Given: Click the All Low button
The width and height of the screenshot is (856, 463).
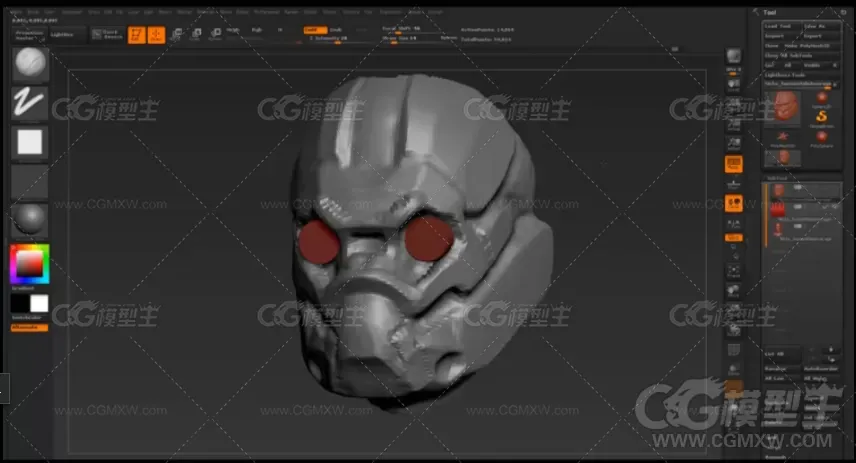Looking at the screenshot, I should click(782, 378).
